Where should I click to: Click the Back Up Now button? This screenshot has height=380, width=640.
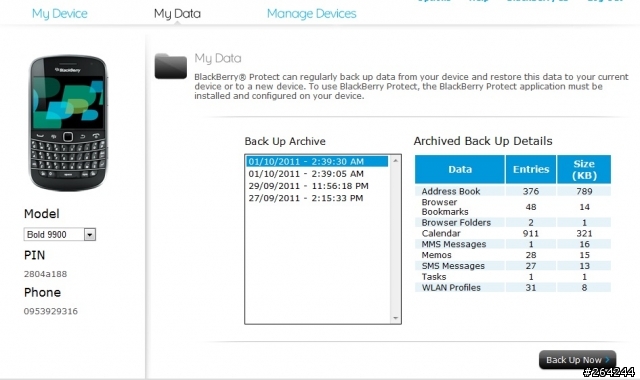(578, 360)
